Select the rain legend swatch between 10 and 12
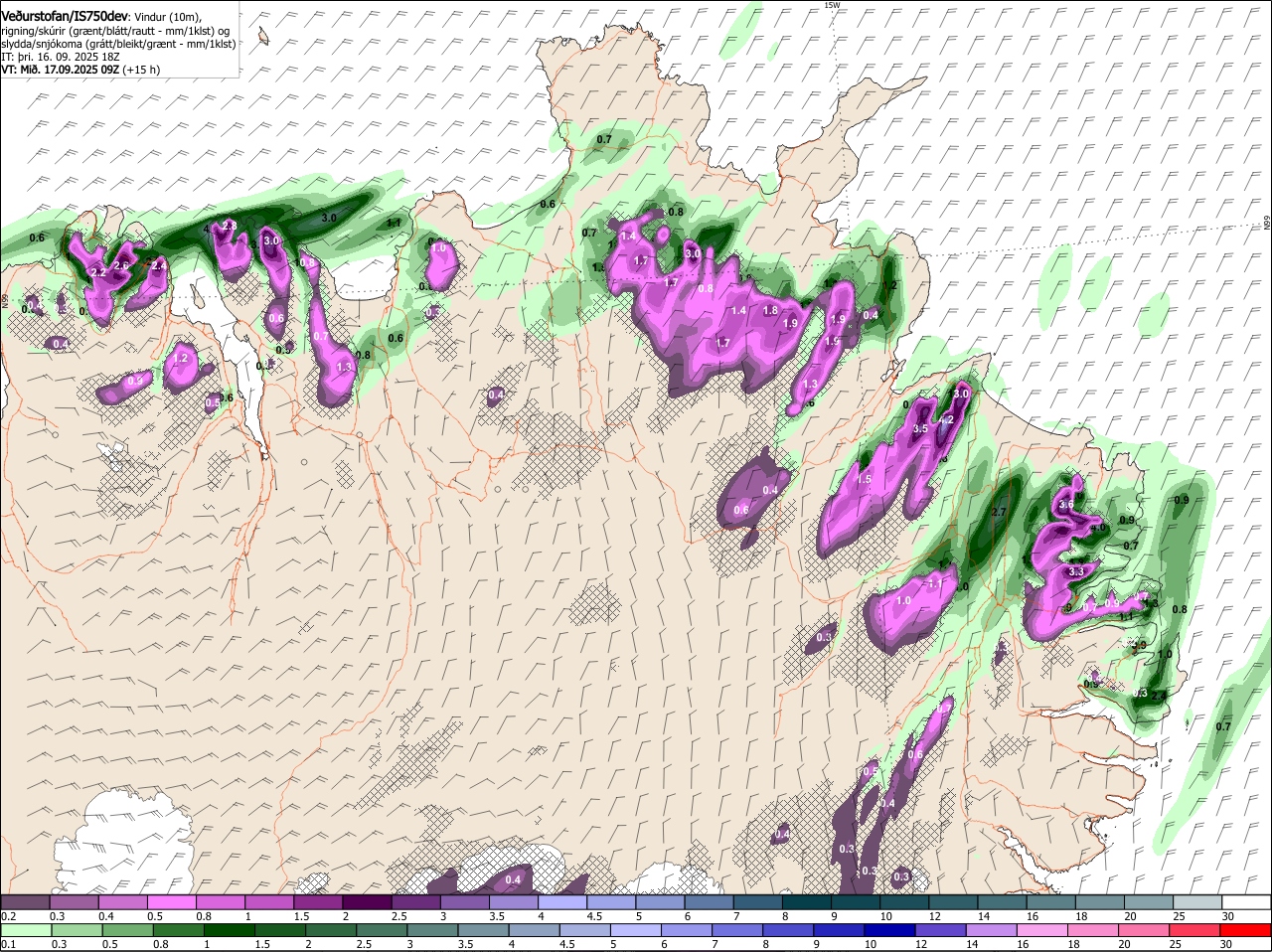 click(x=890, y=930)
